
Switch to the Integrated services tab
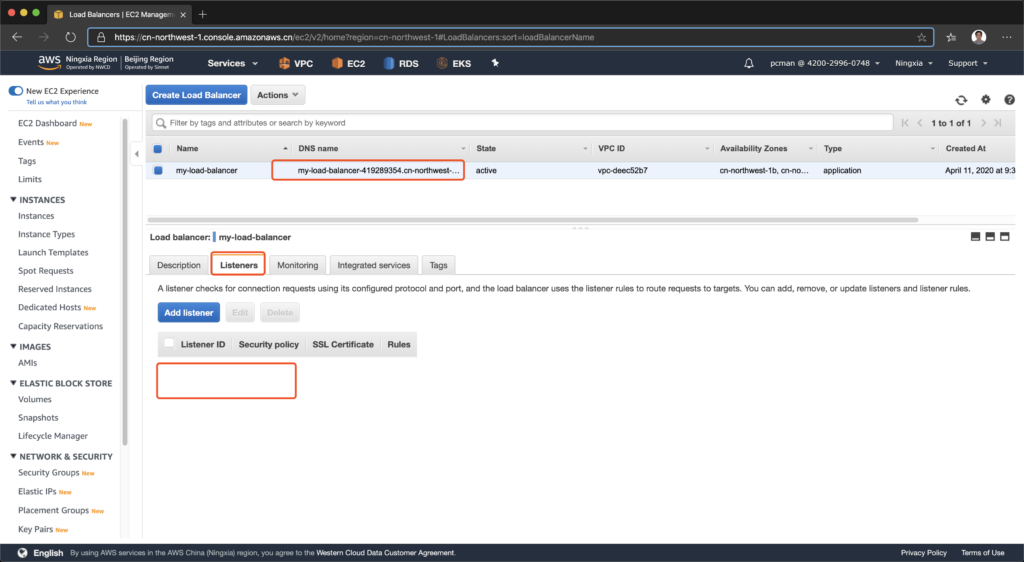point(373,265)
